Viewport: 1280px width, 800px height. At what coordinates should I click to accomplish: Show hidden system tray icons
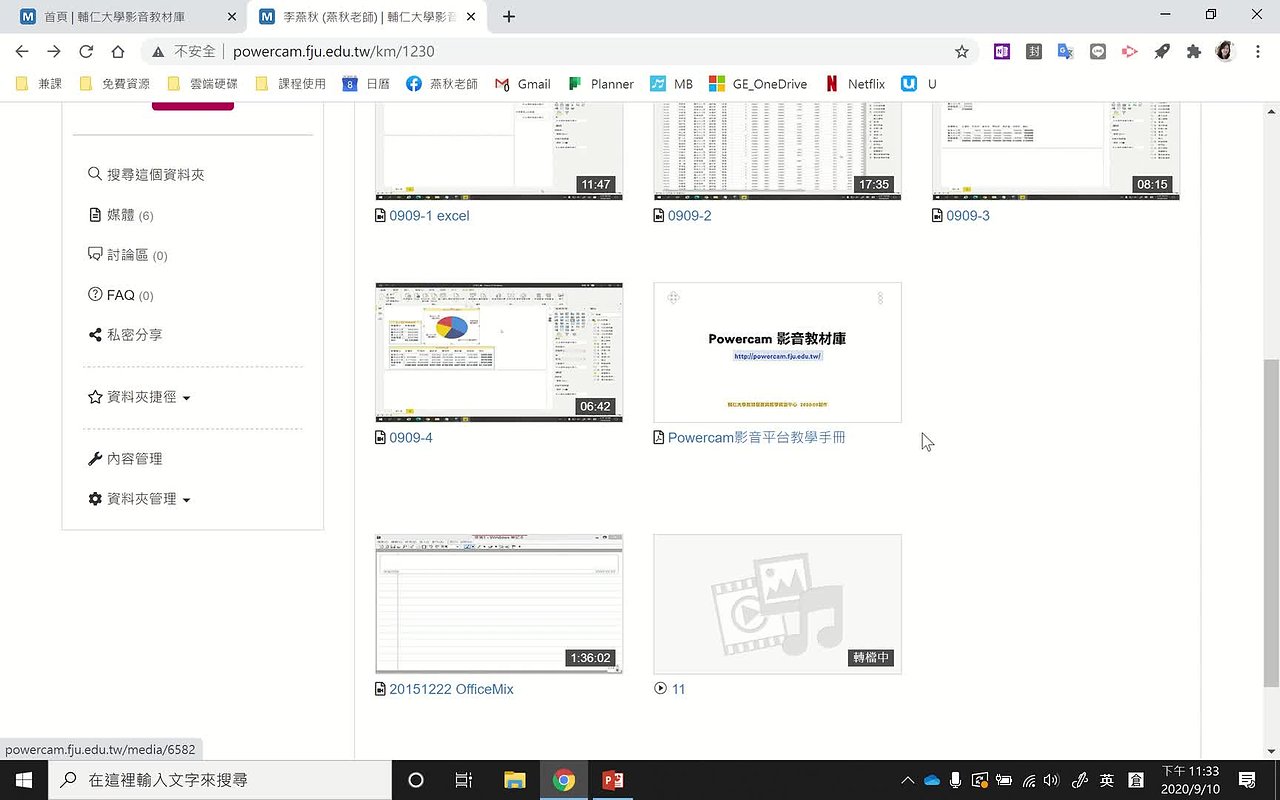click(907, 780)
